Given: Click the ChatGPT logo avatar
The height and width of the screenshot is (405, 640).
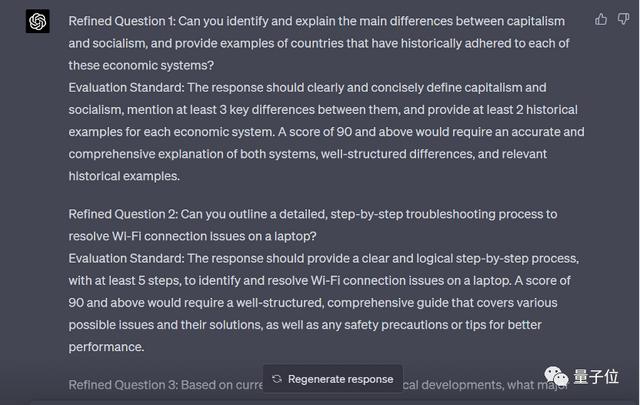Looking at the screenshot, I should 38,22.
